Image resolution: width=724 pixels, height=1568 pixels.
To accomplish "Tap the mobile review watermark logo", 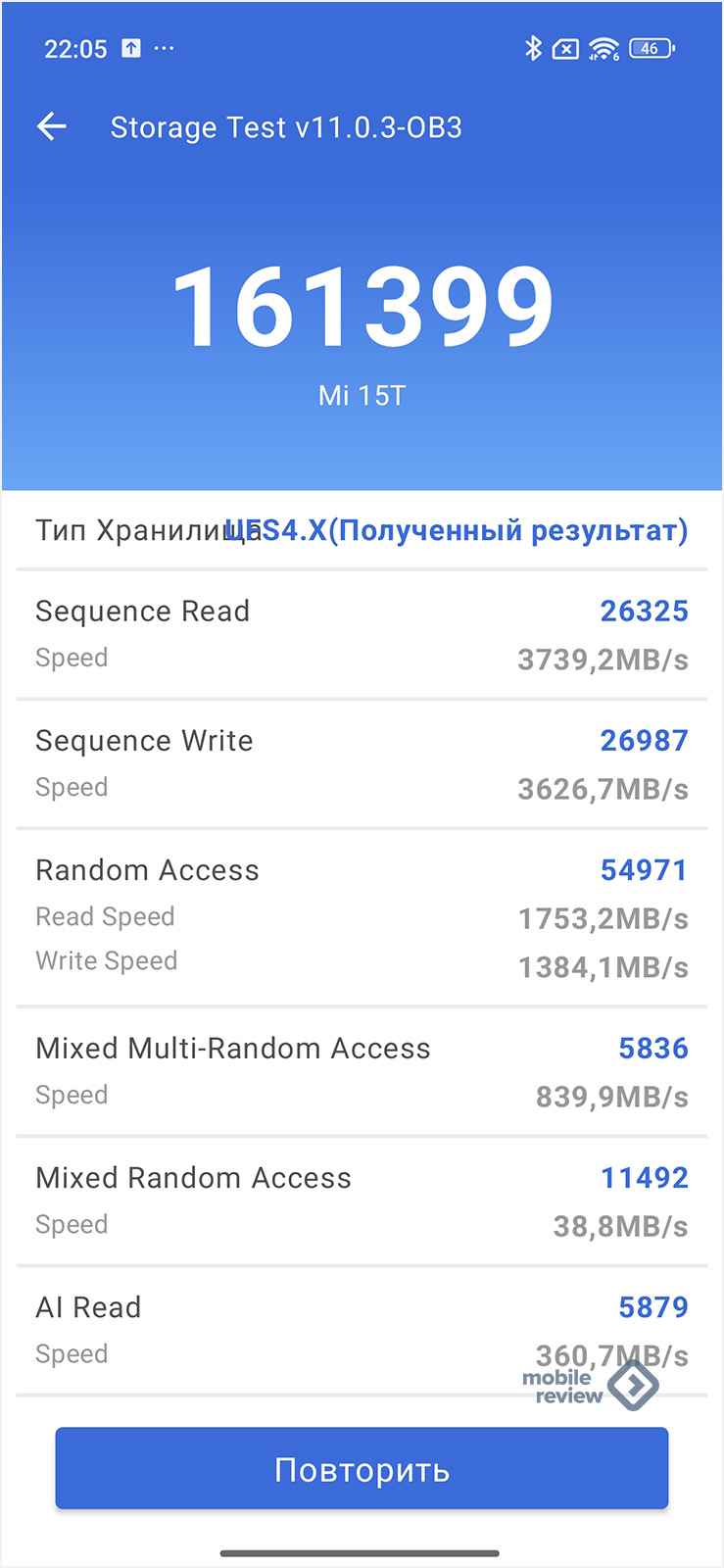I will click(591, 1386).
